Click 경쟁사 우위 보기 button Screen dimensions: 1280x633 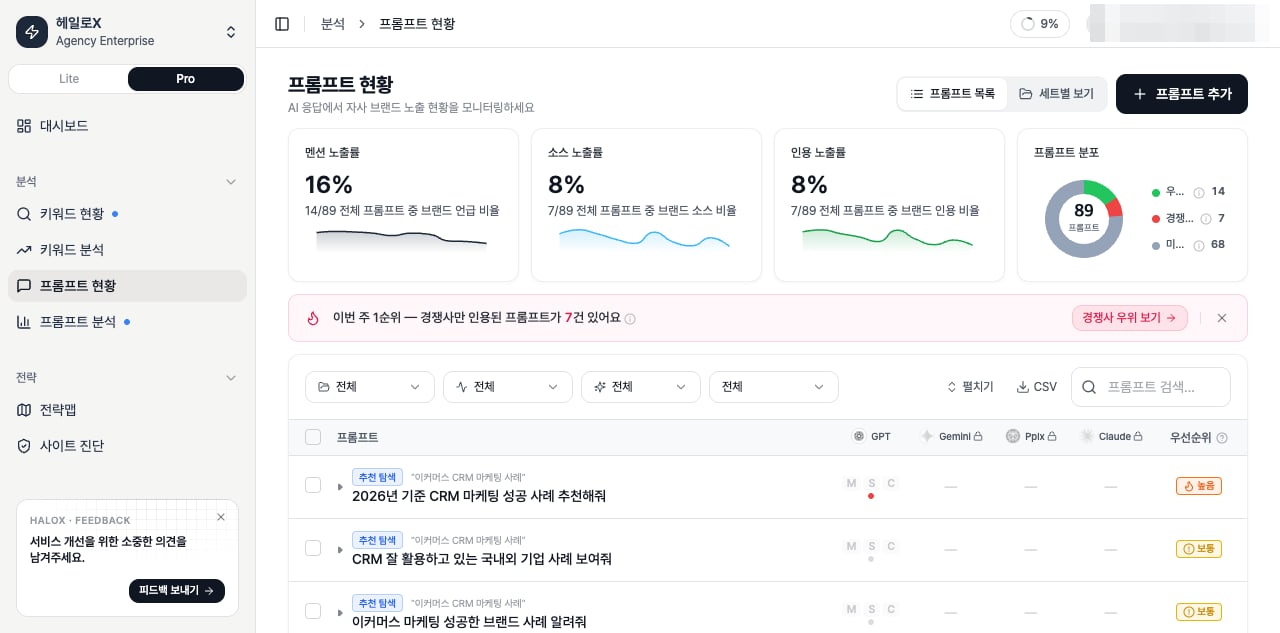click(1129, 318)
